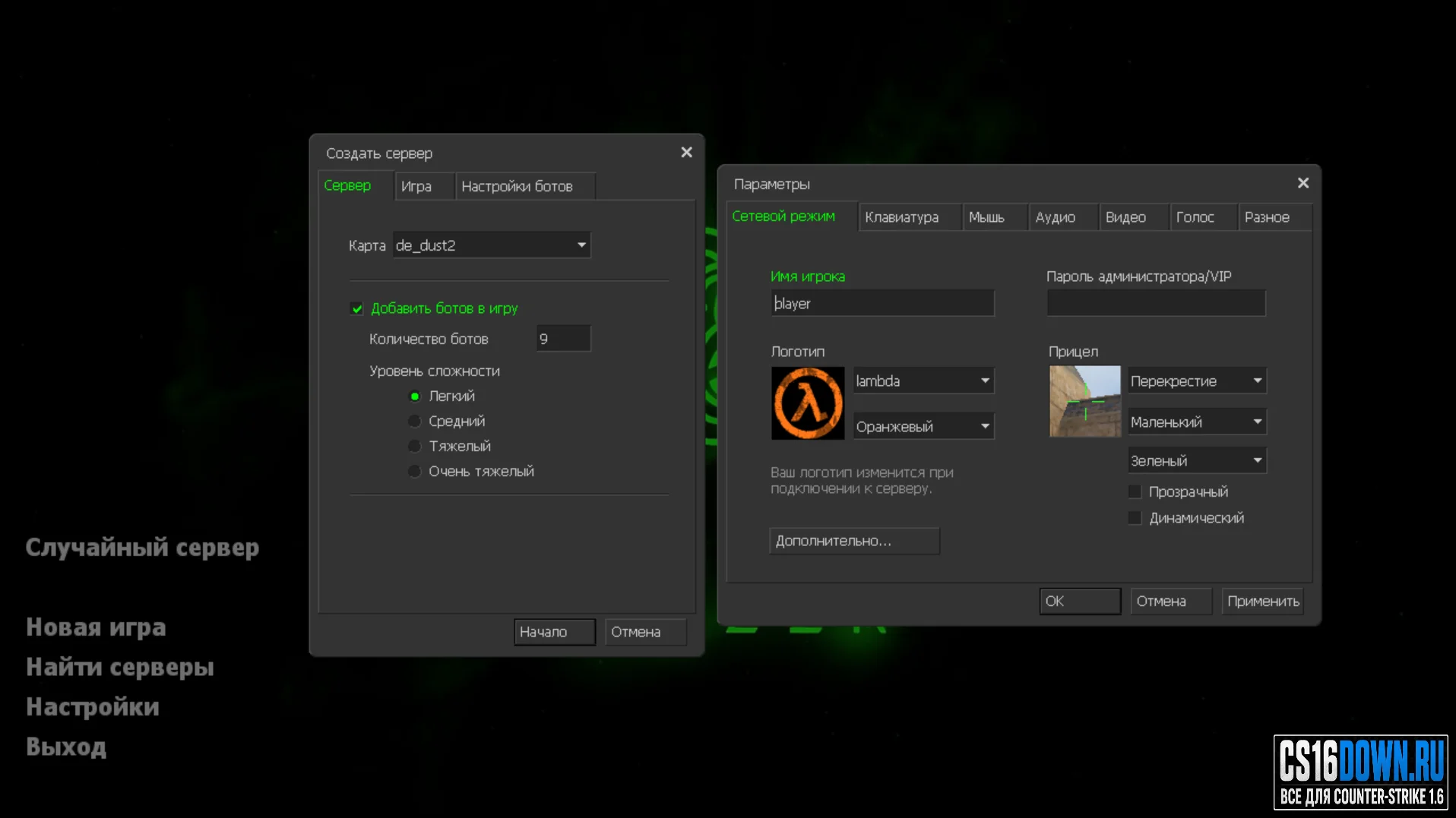The width and height of the screenshot is (1456, 818).
Task: Focus the Количество ботов number field
Action: point(563,339)
